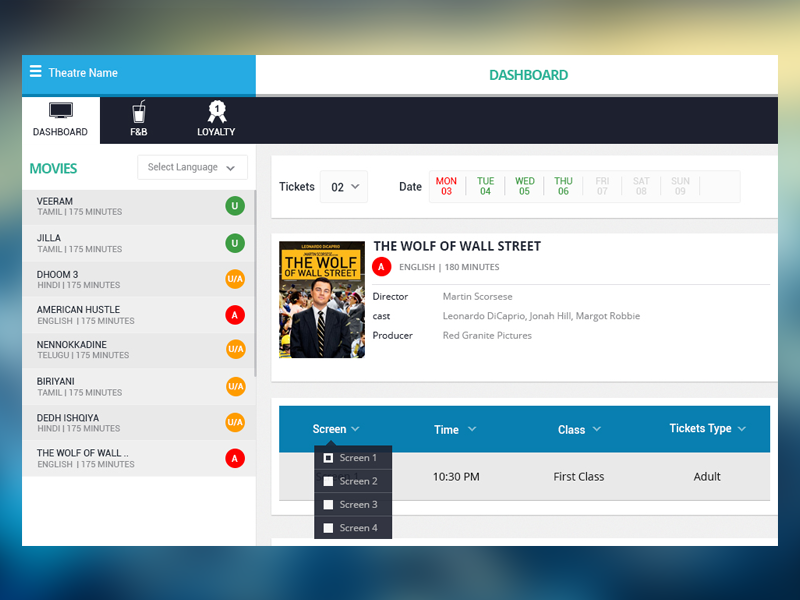Select date SAT 08
This screenshot has width=800, height=600.
point(641,186)
